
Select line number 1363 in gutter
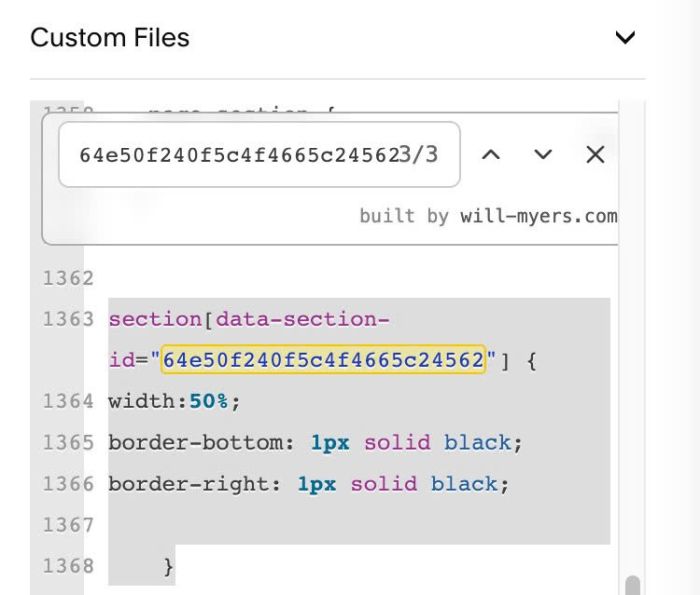68,320
